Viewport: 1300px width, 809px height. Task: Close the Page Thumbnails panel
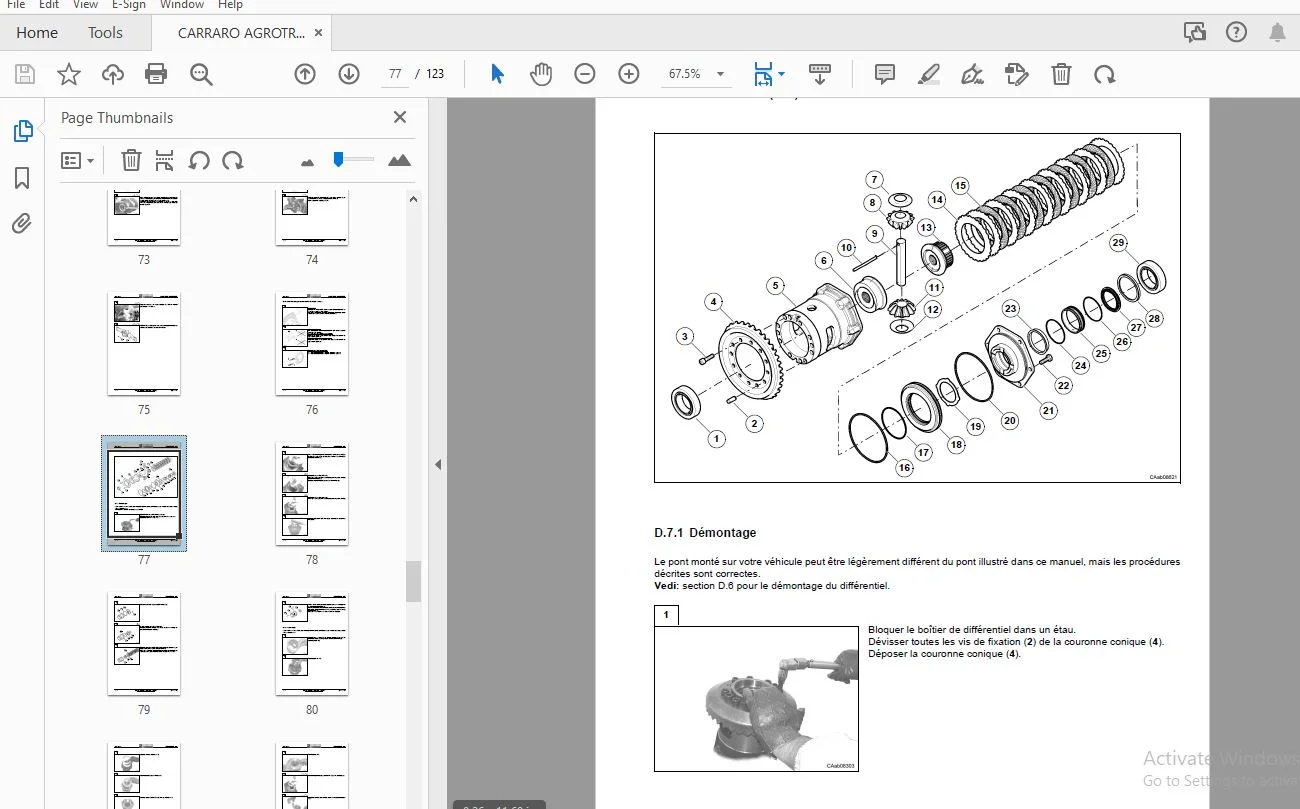click(400, 117)
